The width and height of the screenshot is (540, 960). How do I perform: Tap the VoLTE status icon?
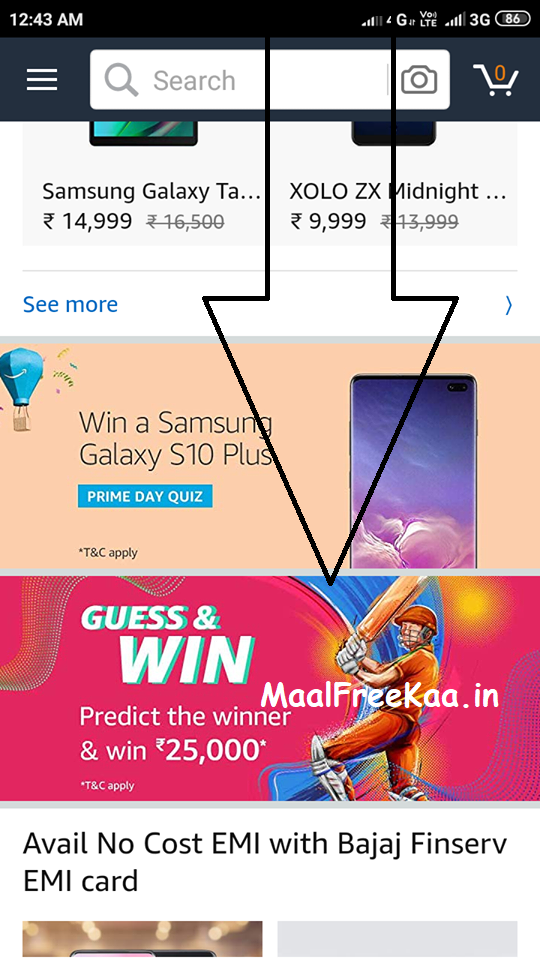coord(428,19)
